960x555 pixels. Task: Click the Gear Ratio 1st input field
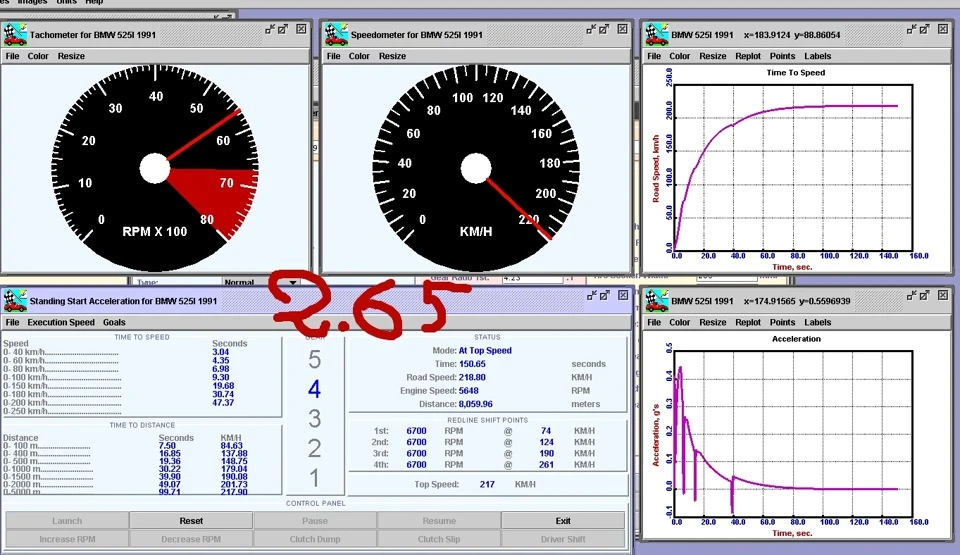(531, 278)
